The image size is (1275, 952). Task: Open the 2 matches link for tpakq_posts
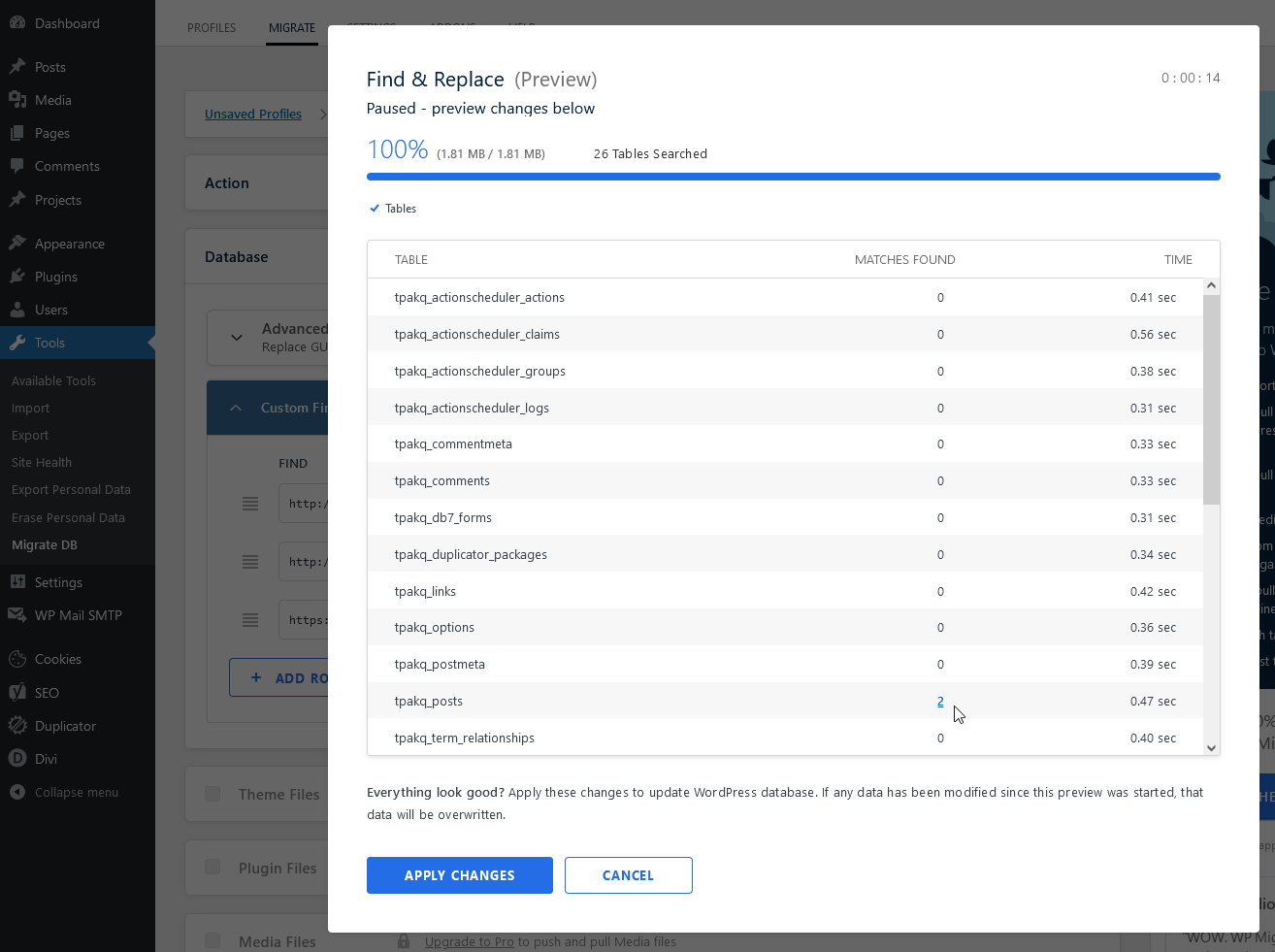[940, 702]
